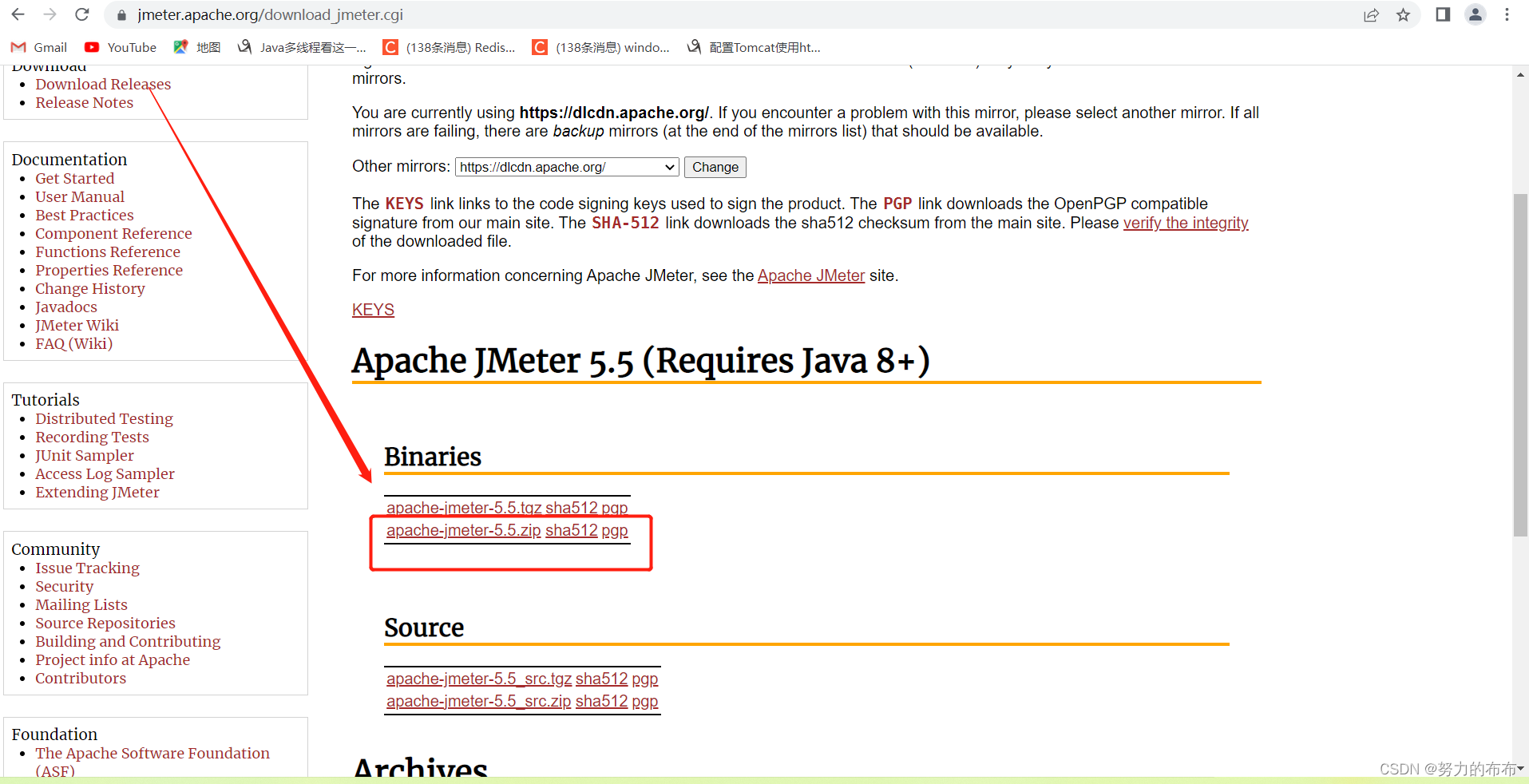
Task: Open pgp signature for binary zip
Action: click(x=615, y=530)
